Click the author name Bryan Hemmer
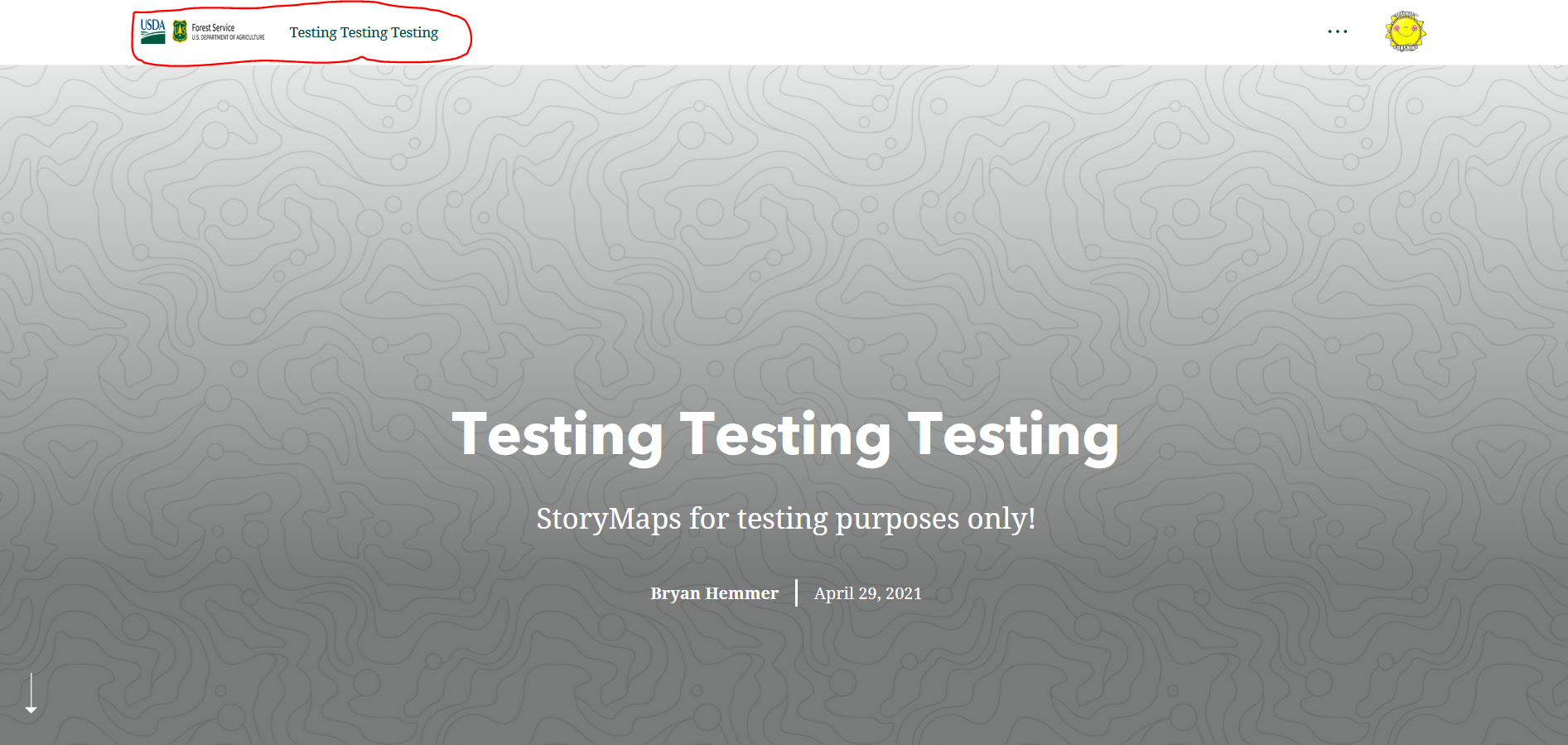The width and height of the screenshot is (1568, 745). [x=714, y=593]
